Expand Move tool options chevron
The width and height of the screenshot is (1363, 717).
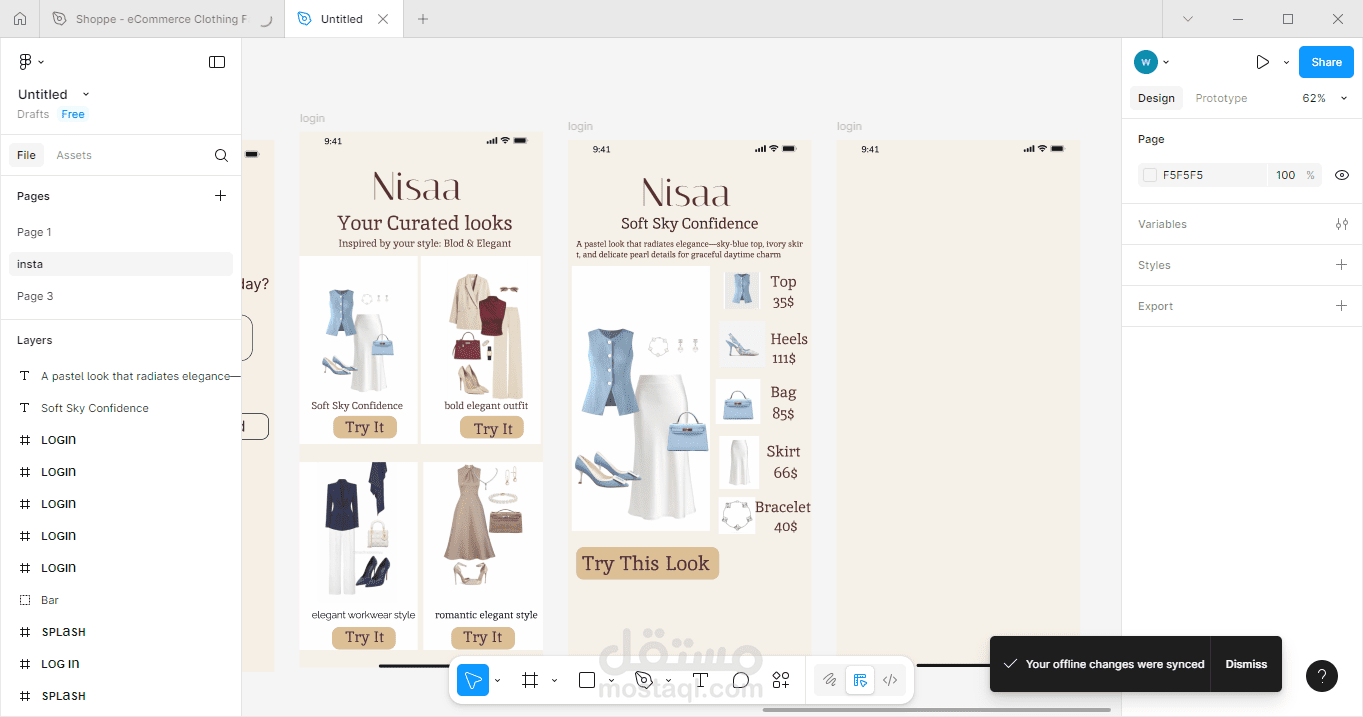497,681
